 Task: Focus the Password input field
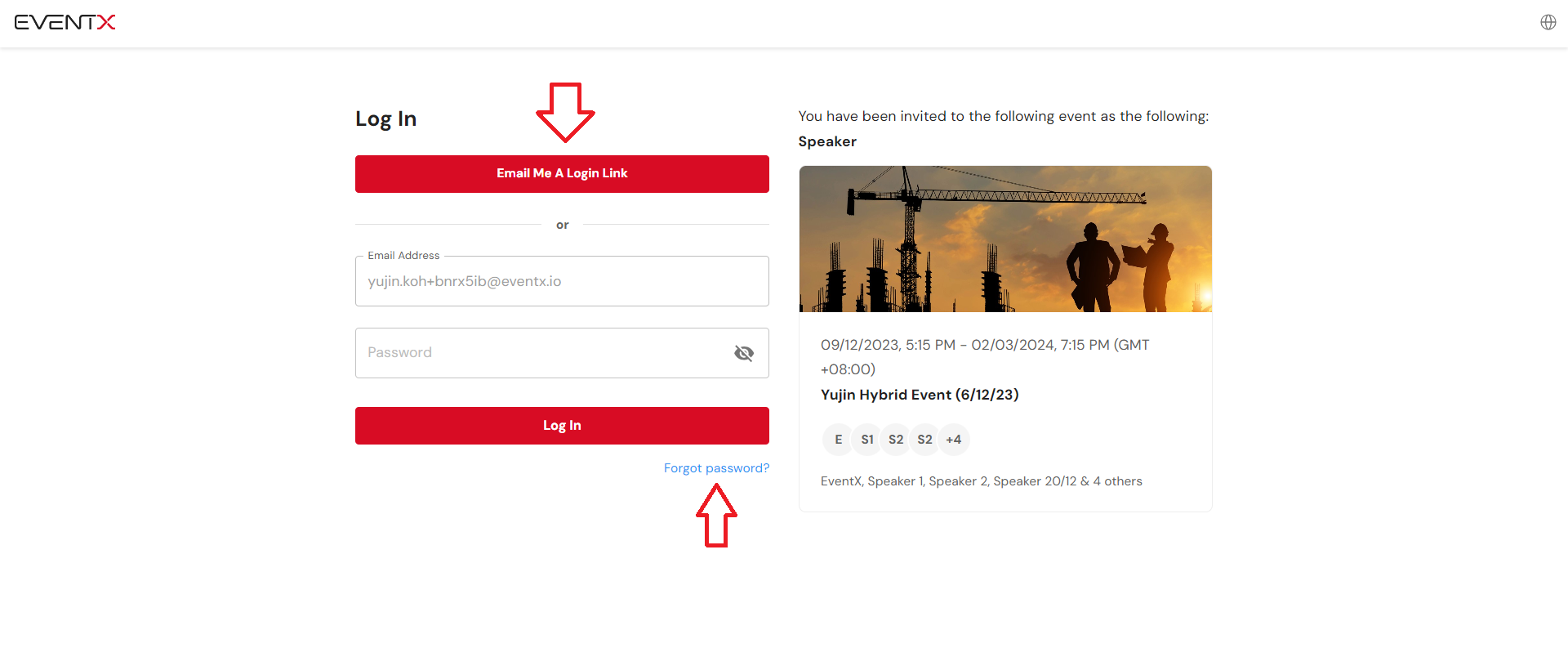[562, 353]
